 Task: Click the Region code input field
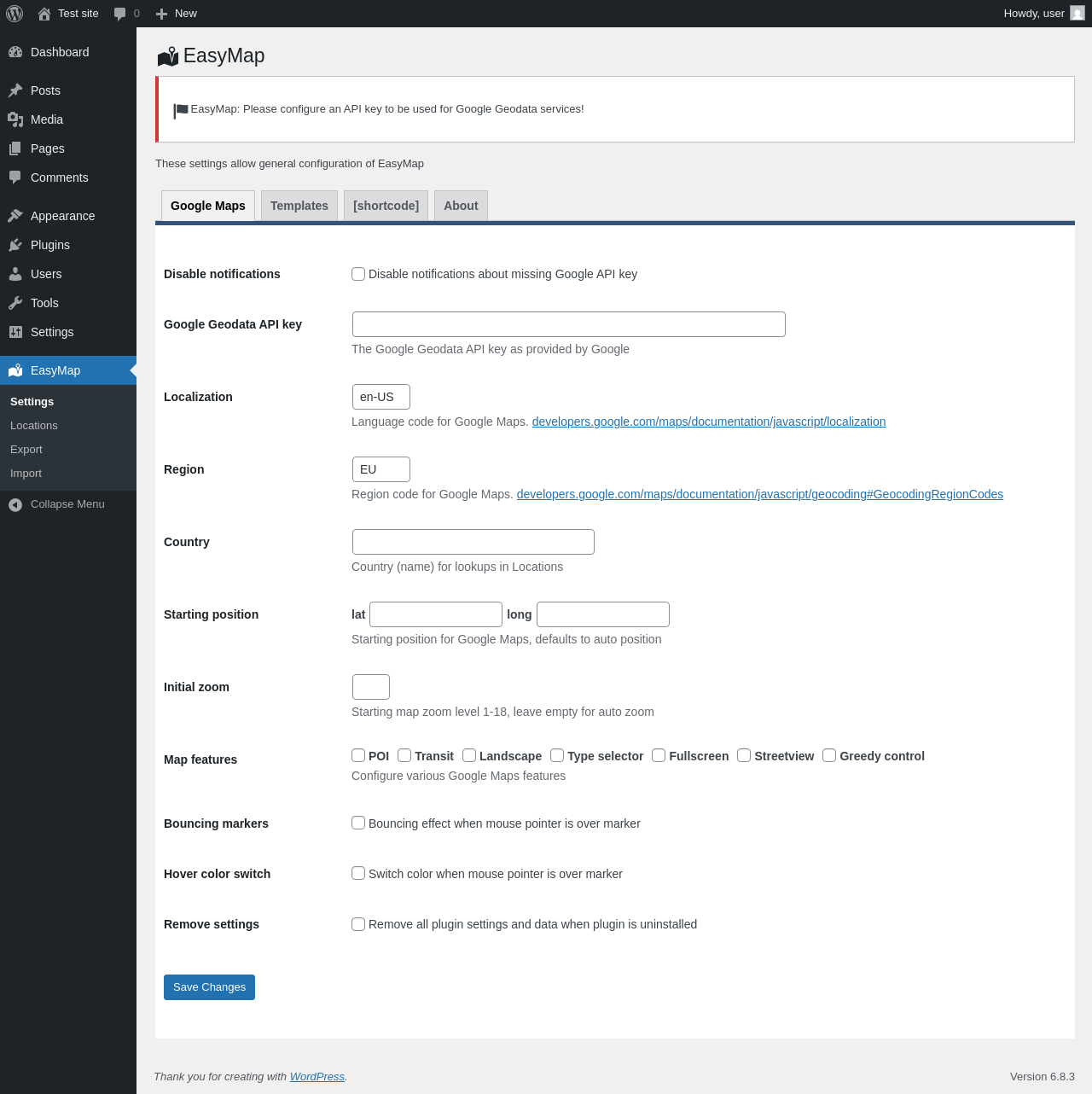click(381, 469)
